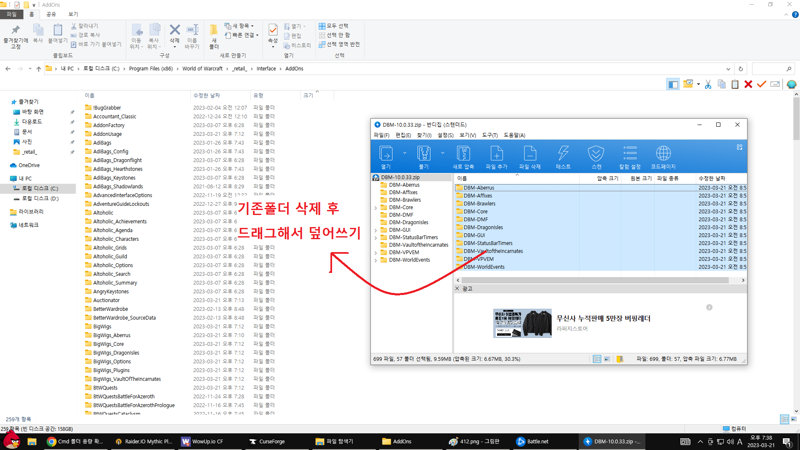
Task: Click the toolbar customize icon at Bandizip's toolbar corner
Action: pos(739,147)
